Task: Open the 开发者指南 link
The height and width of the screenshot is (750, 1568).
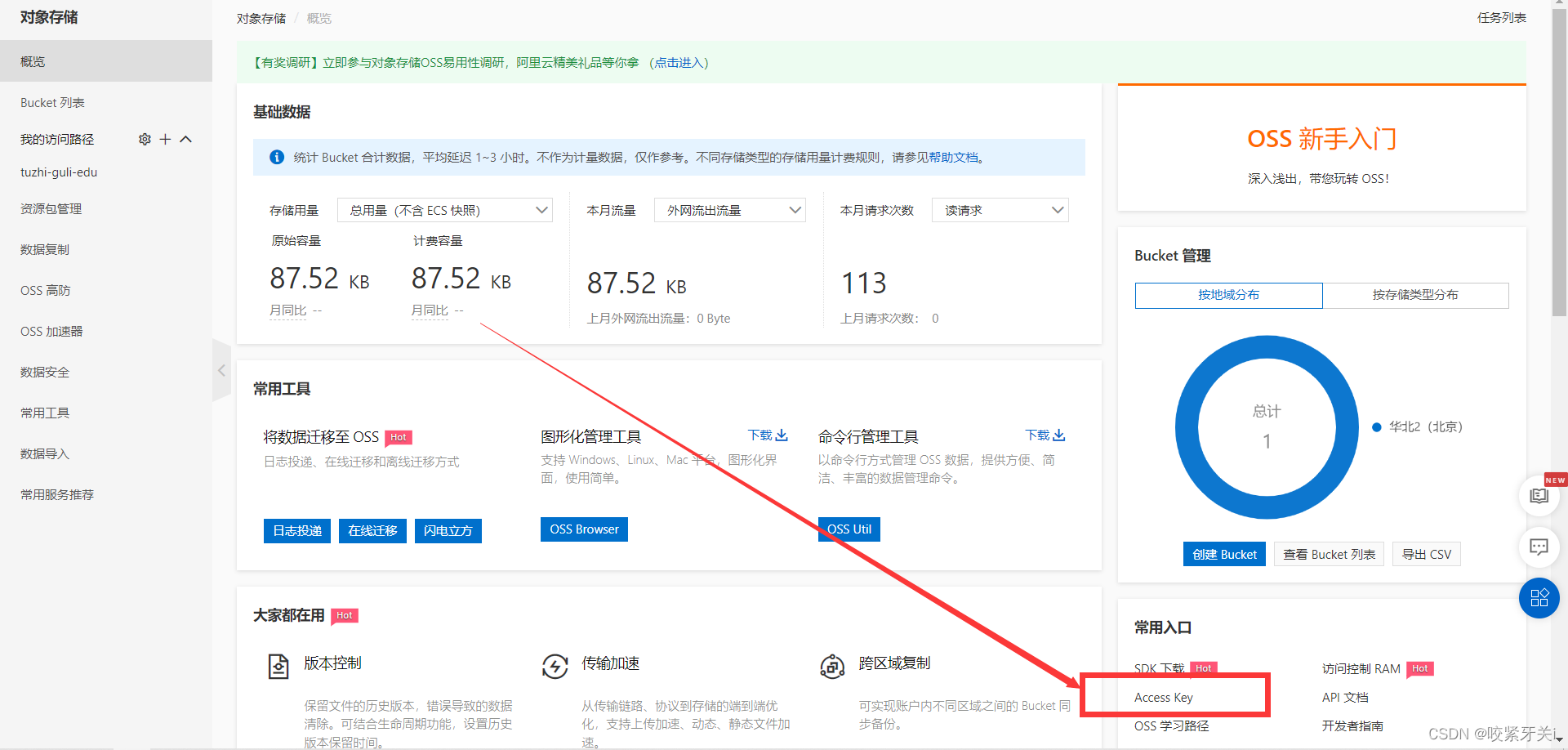Action: coord(1352,725)
